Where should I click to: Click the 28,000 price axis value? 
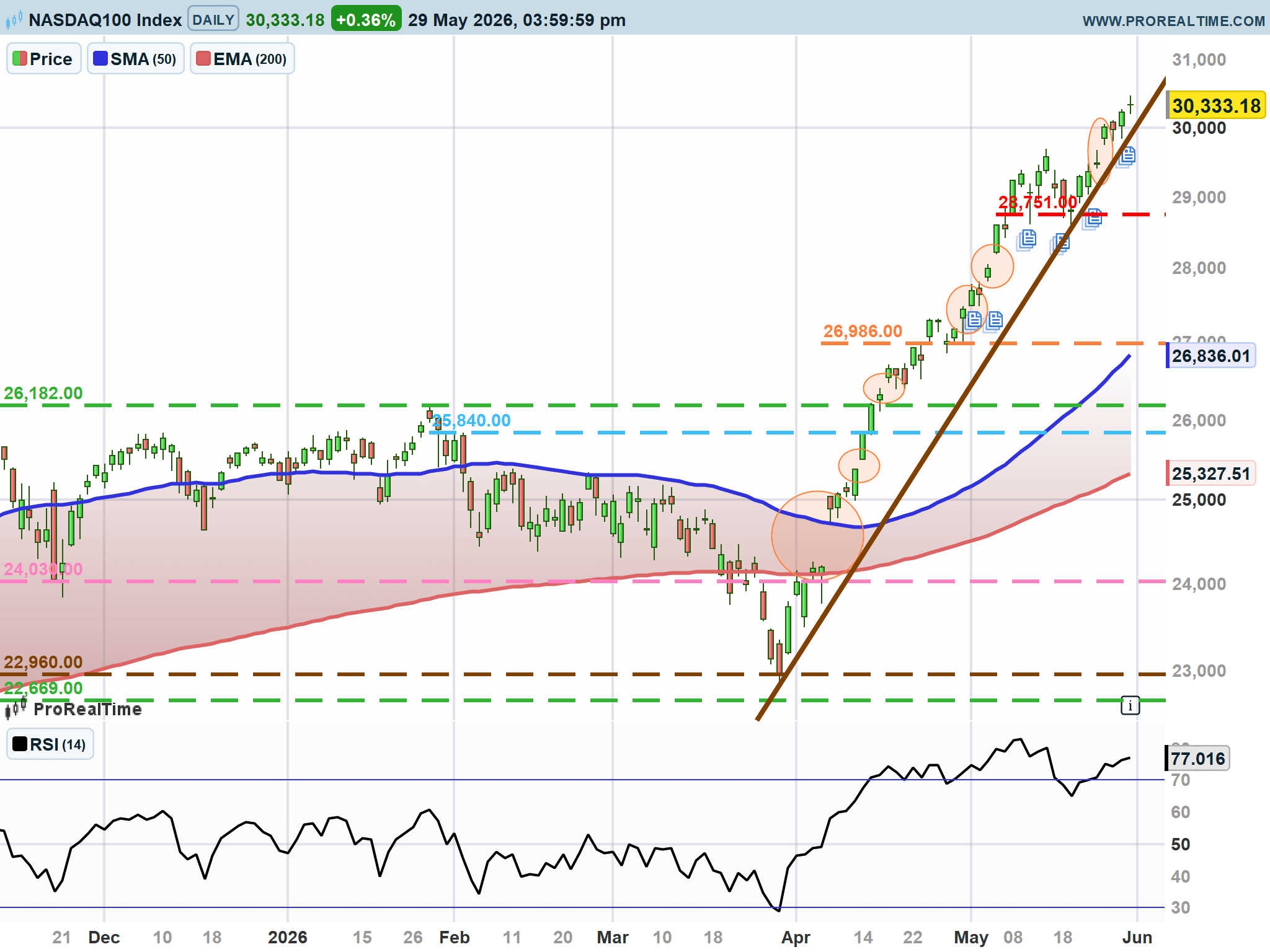pyautogui.click(x=1199, y=268)
